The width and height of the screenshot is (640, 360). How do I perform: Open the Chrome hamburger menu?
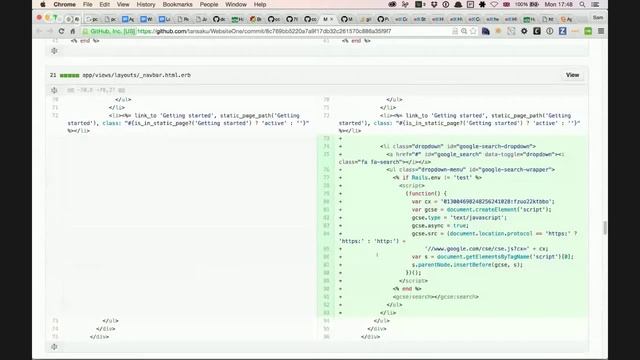click(x=601, y=31)
